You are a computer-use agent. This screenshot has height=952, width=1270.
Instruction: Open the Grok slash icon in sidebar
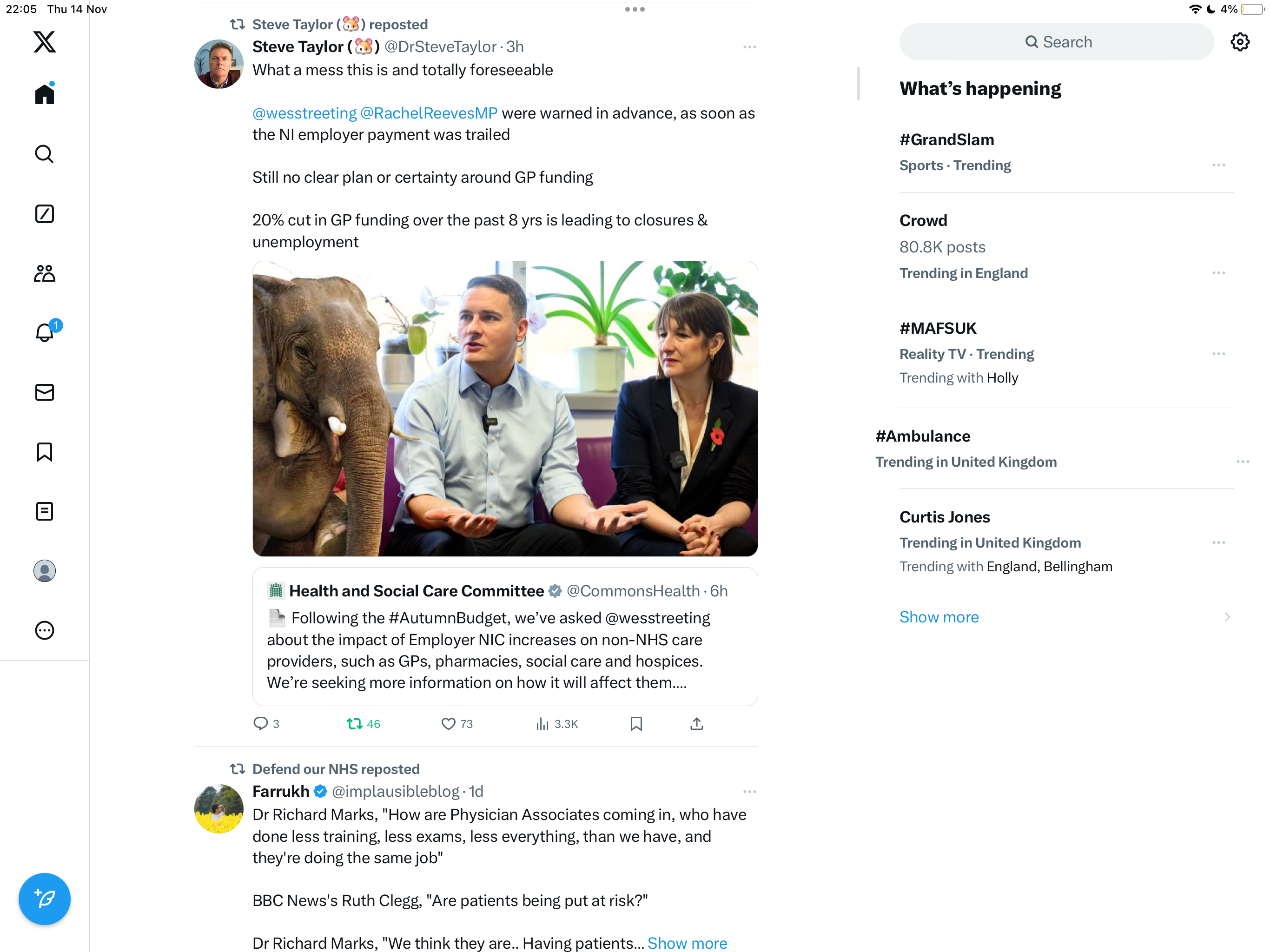coord(44,214)
